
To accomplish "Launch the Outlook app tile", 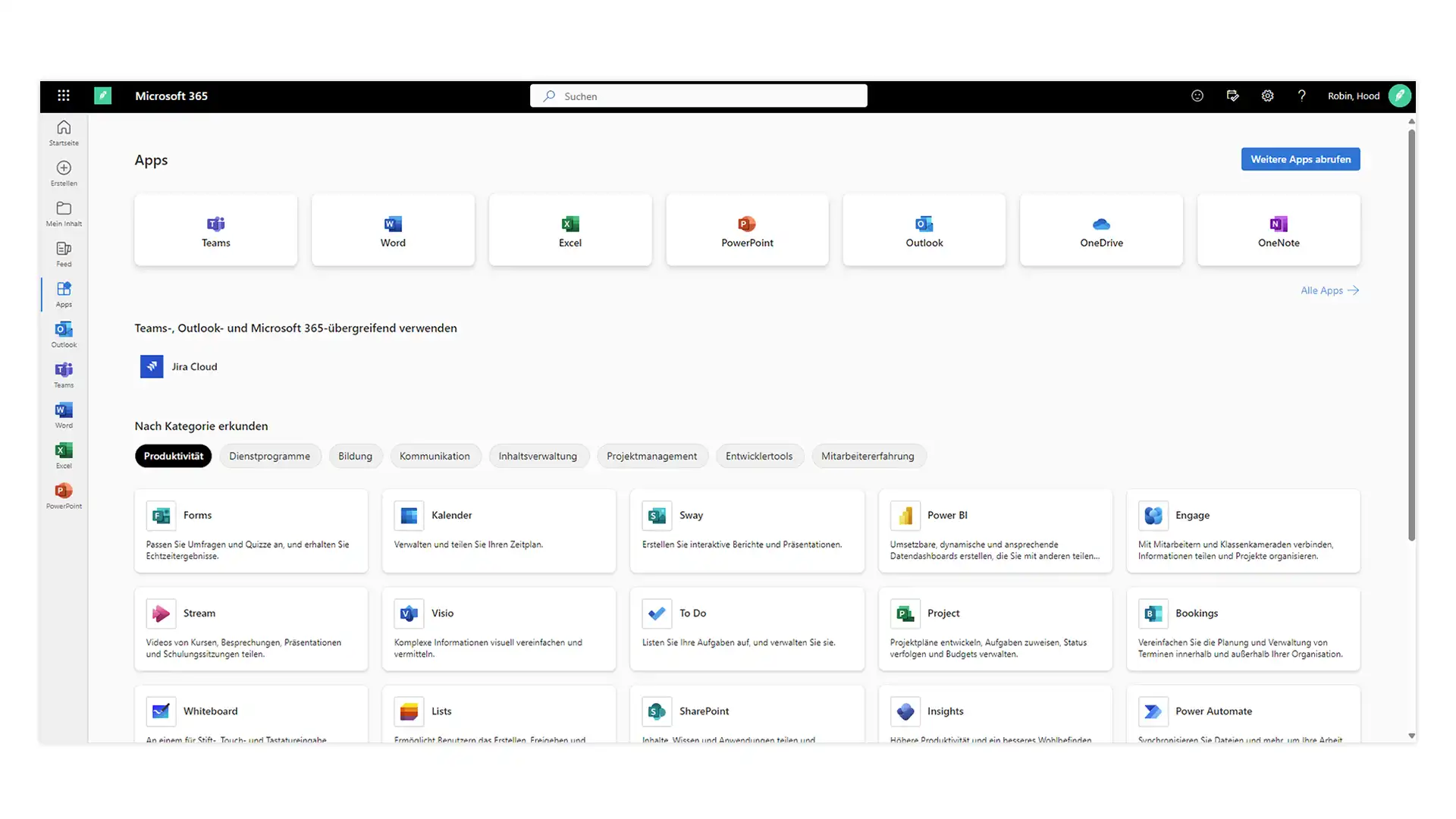I will point(924,230).
